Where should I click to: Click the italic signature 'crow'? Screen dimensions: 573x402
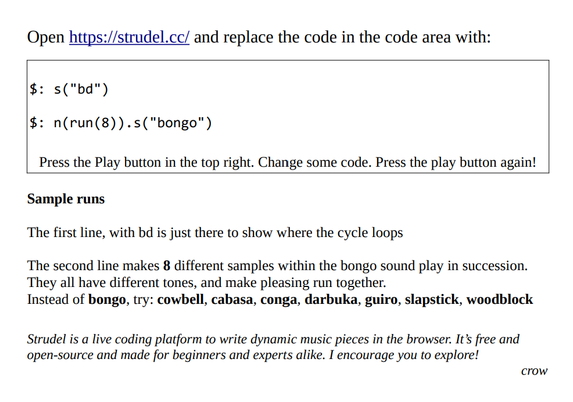534,371
